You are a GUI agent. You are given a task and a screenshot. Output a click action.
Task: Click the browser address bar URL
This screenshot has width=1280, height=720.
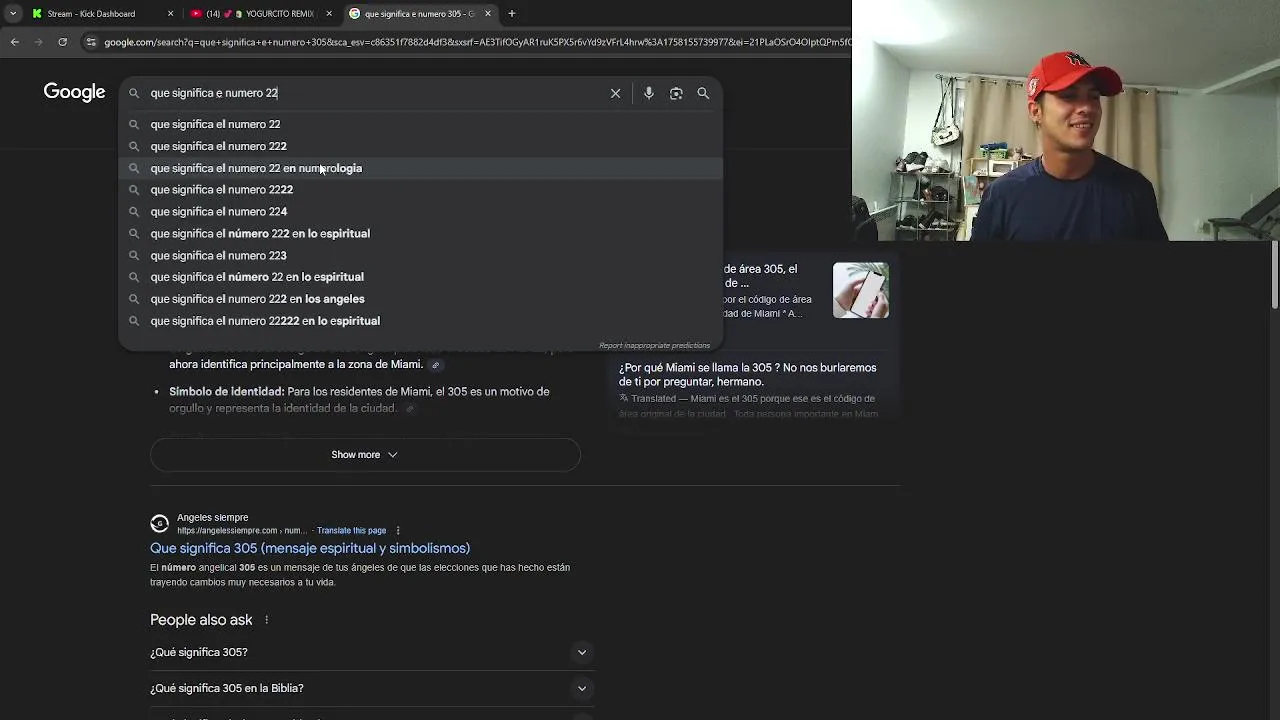click(475, 42)
